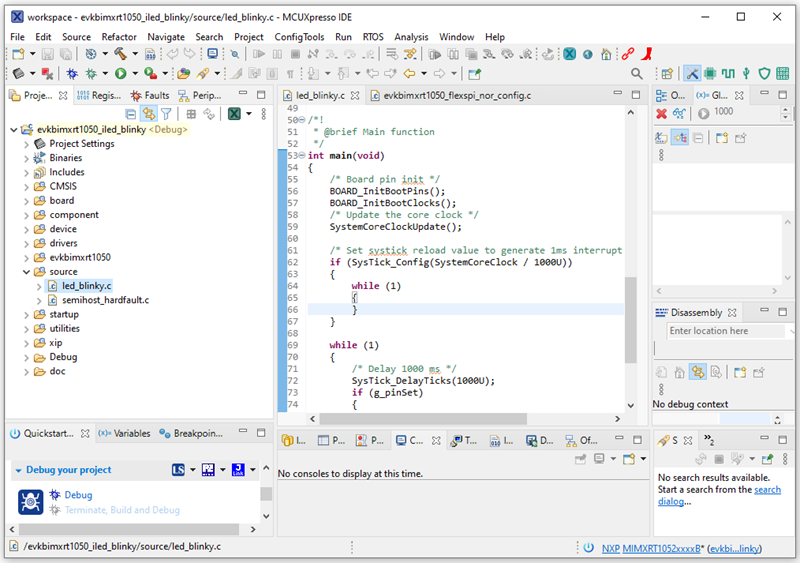The width and height of the screenshot is (800, 563).
Task: Toggle Link with Editor in Project Explorer
Action: [x=148, y=114]
